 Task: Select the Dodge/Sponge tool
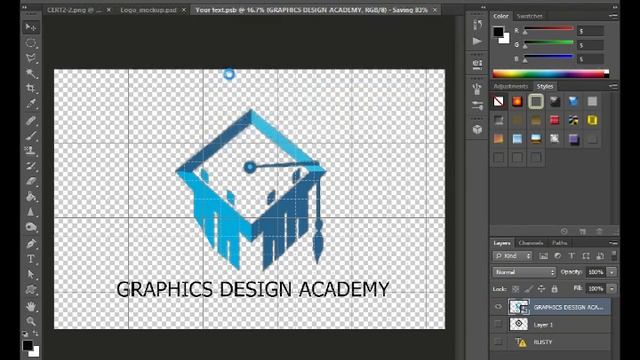point(31,227)
